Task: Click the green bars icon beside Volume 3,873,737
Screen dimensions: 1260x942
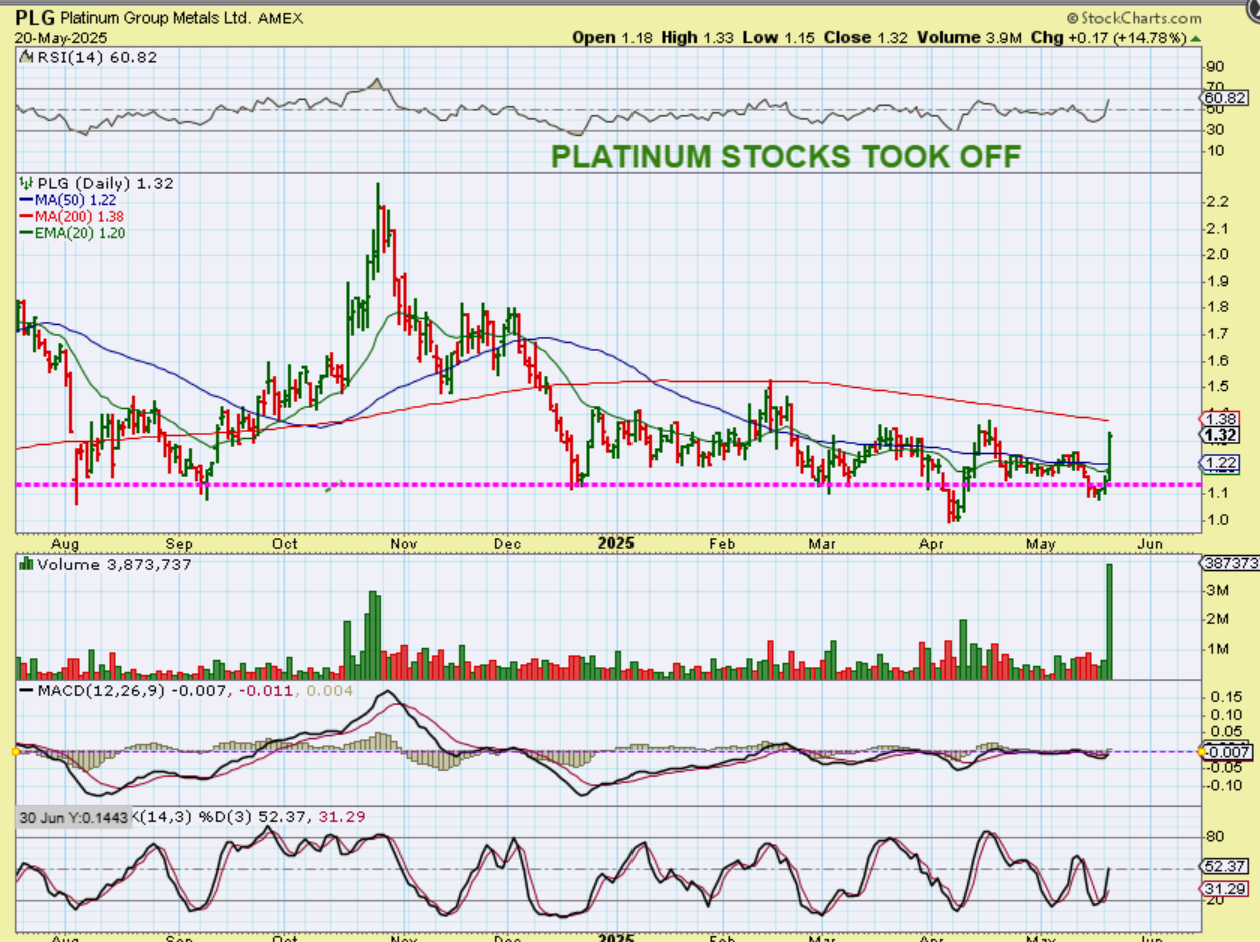Action: click(26, 564)
